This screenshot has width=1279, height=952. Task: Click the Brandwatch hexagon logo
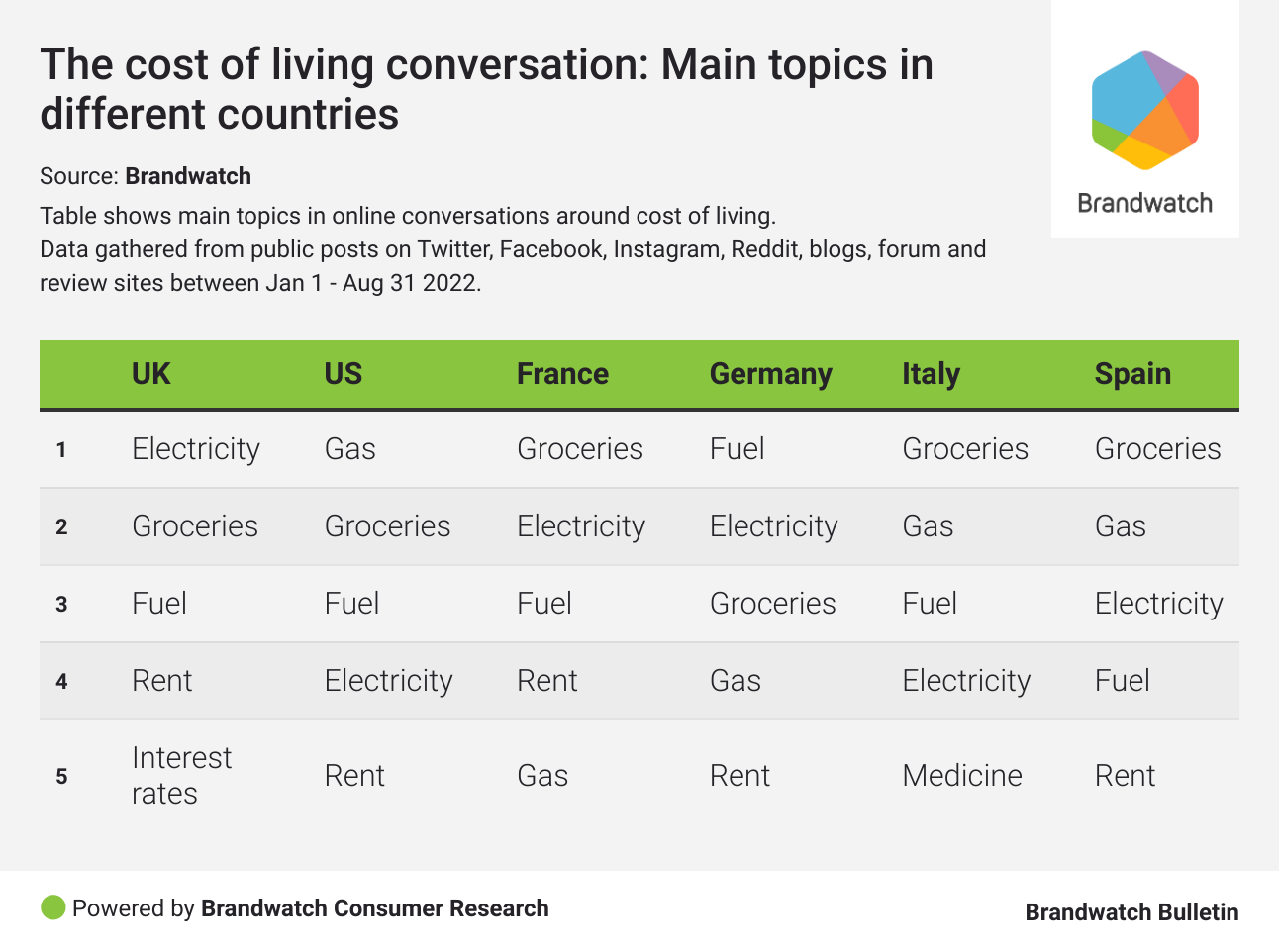pos(1145,110)
